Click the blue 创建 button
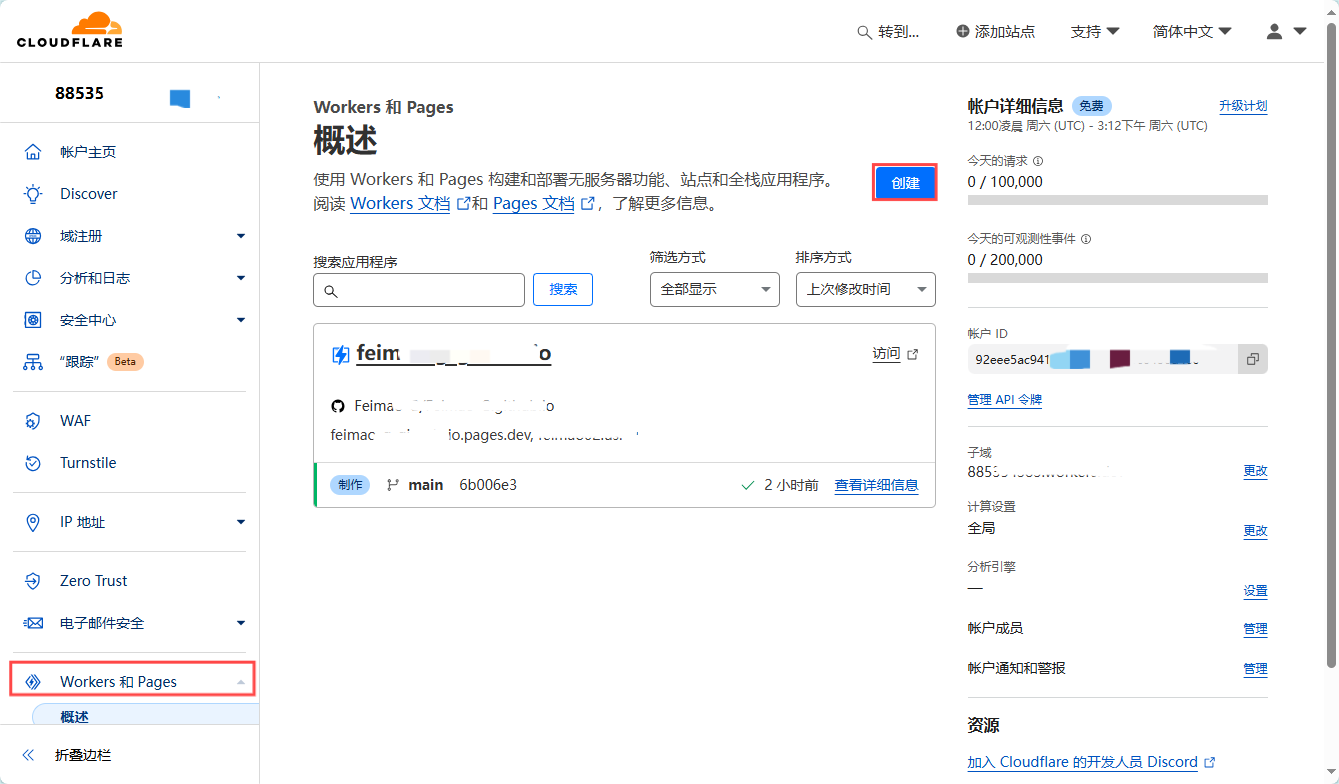Image resolution: width=1339 pixels, height=784 pixels. (905, 183)
